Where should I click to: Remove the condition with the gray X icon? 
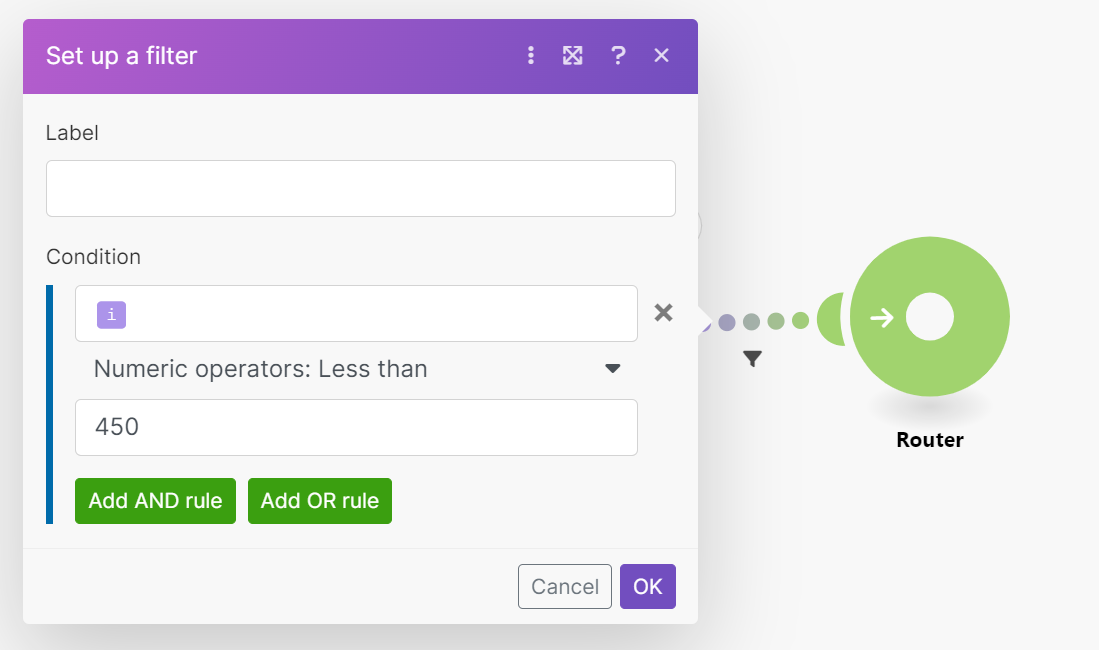point(663,313)
